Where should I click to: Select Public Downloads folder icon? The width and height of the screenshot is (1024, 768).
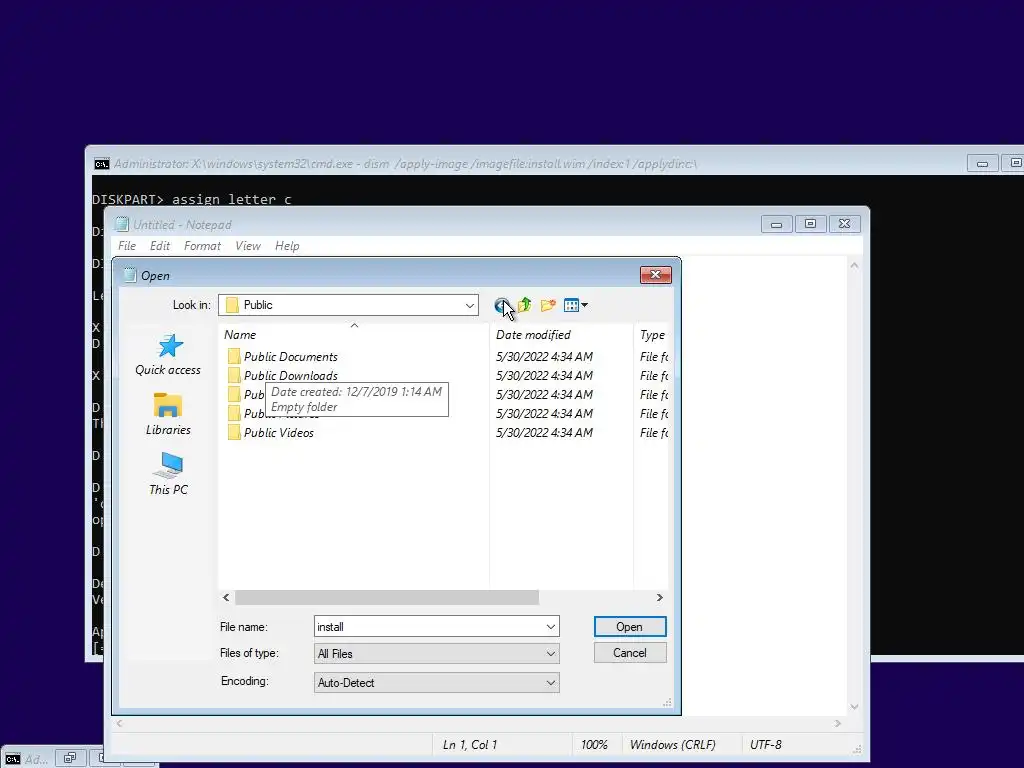click(x=234, y=376)
